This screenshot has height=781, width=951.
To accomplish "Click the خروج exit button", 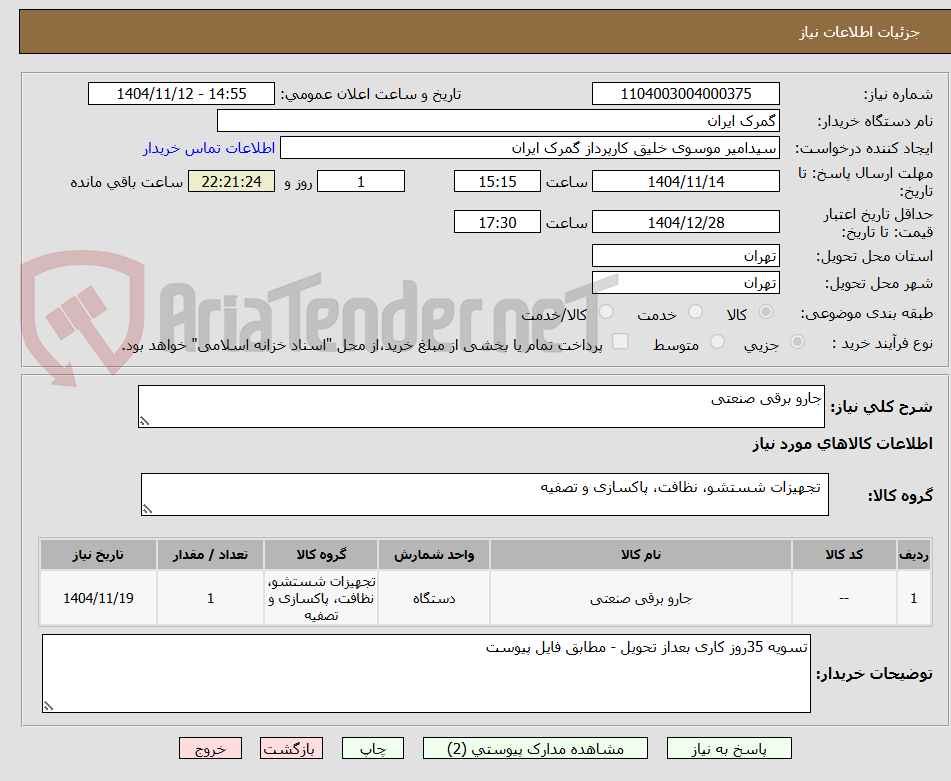I will click(210, 748).
